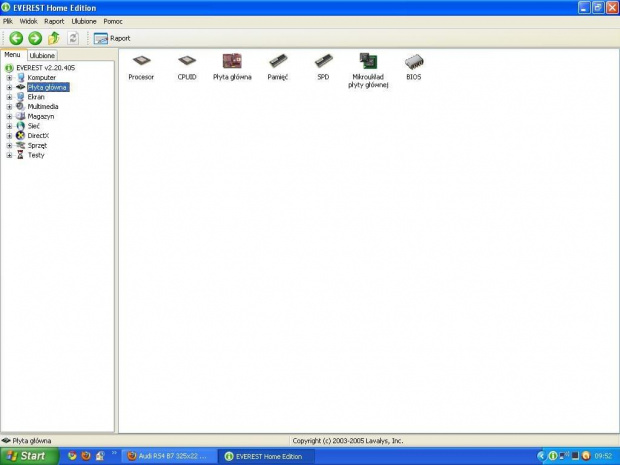Viewport: 620px width, 465px height.
Task: Open the Procesor icon in the content pane
Action: point(141,67)
